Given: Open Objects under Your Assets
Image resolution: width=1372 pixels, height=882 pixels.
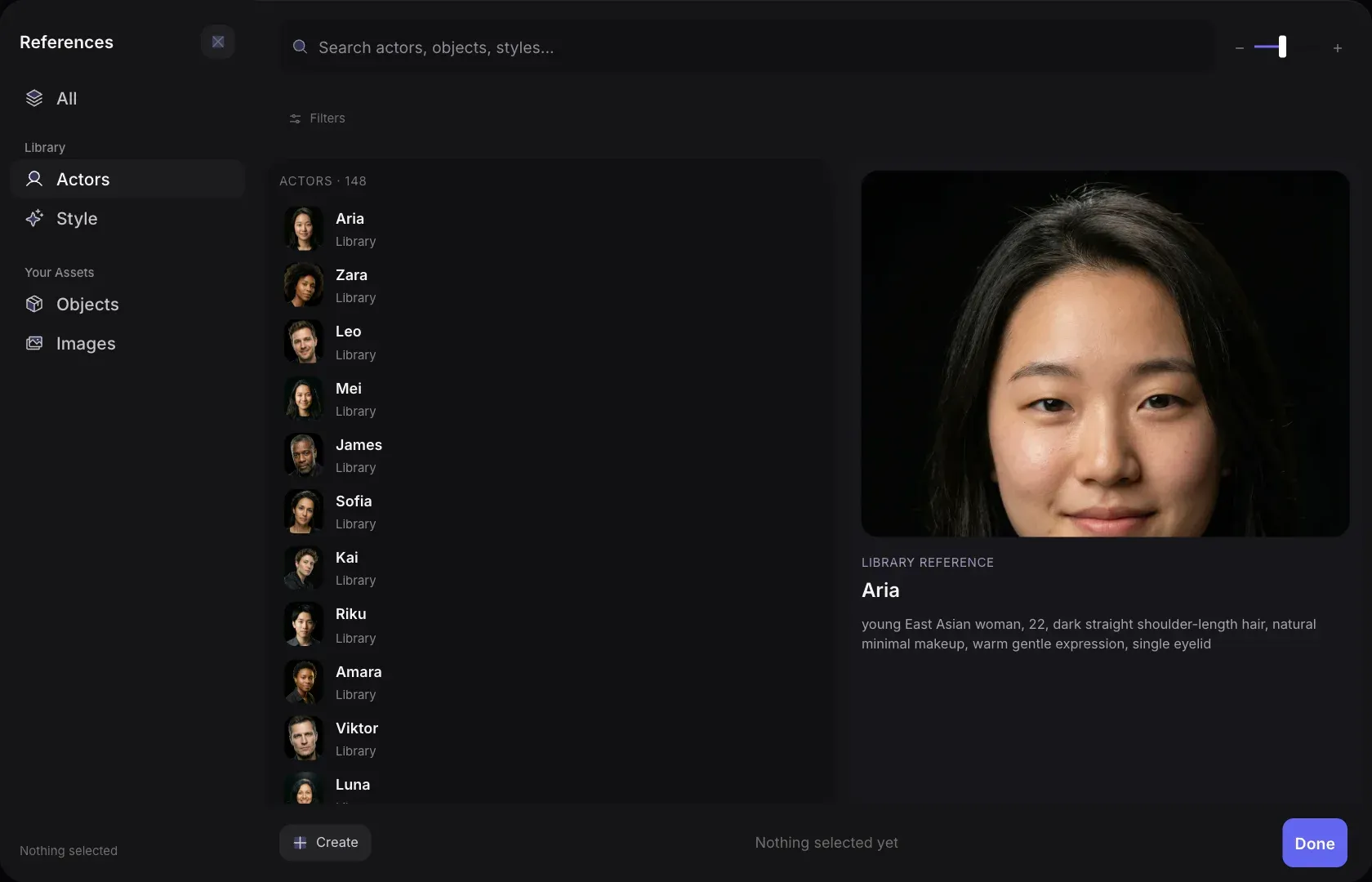Looking at the screenshot, I should pyautogui.click(x=127, y=304).
